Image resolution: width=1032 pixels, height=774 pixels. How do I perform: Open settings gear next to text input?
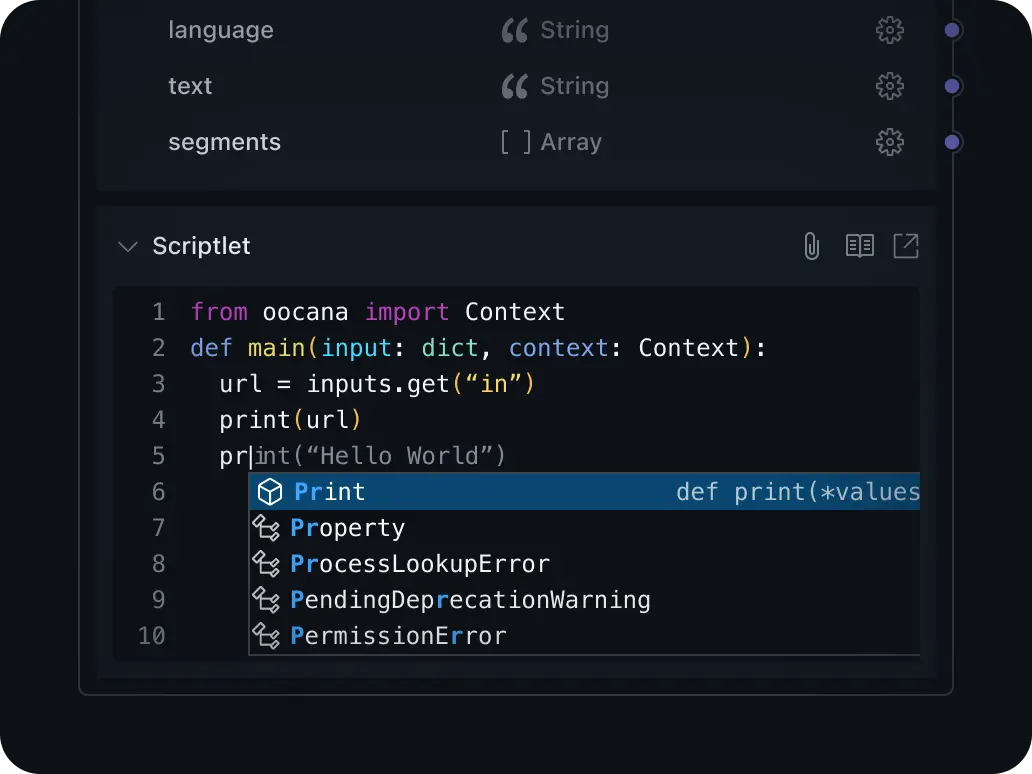[x=889, y=86]
